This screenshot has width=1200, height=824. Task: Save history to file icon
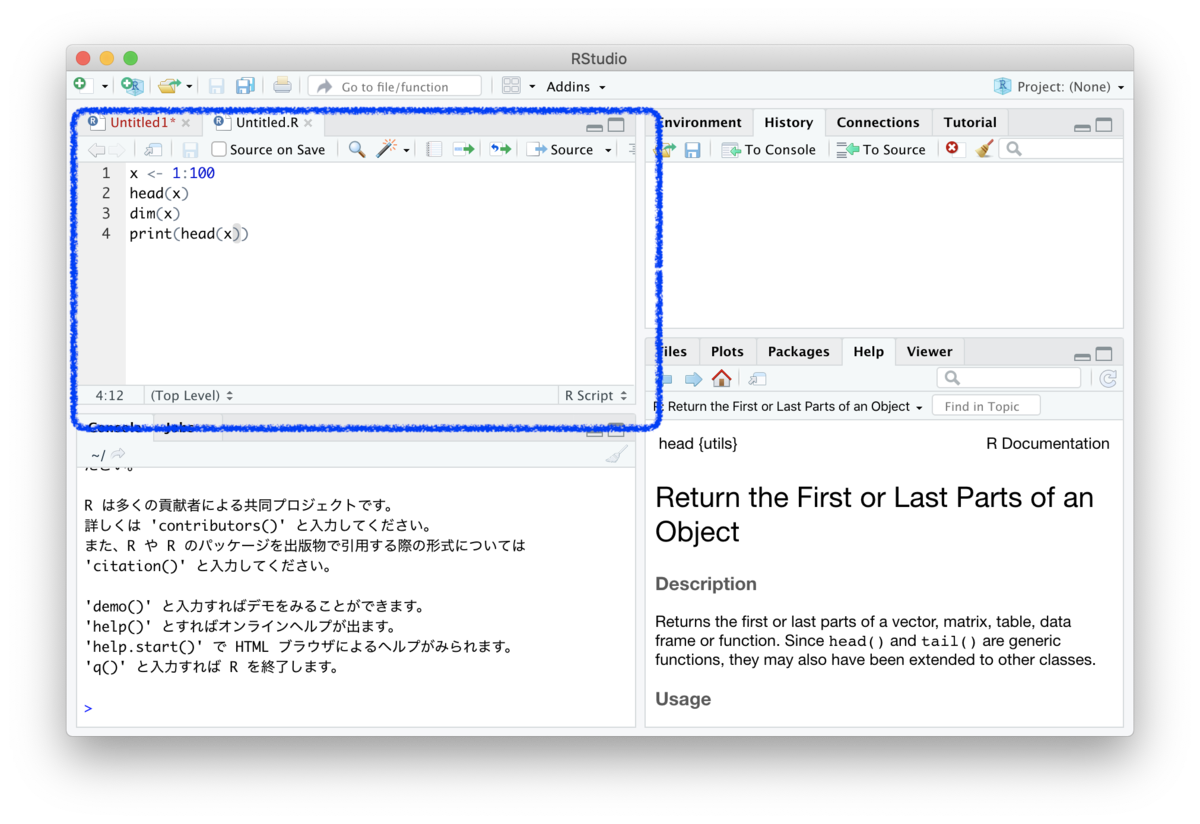click(x=692, y=150)
